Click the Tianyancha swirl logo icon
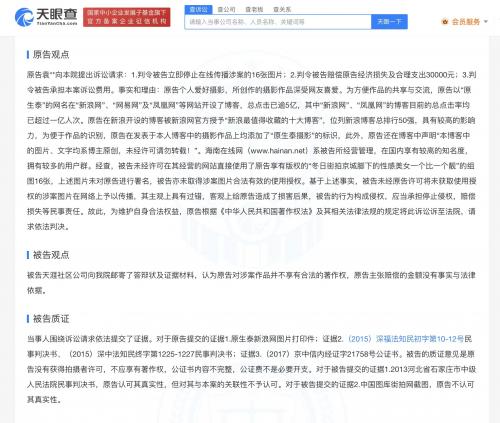 (x=24, y=17)
